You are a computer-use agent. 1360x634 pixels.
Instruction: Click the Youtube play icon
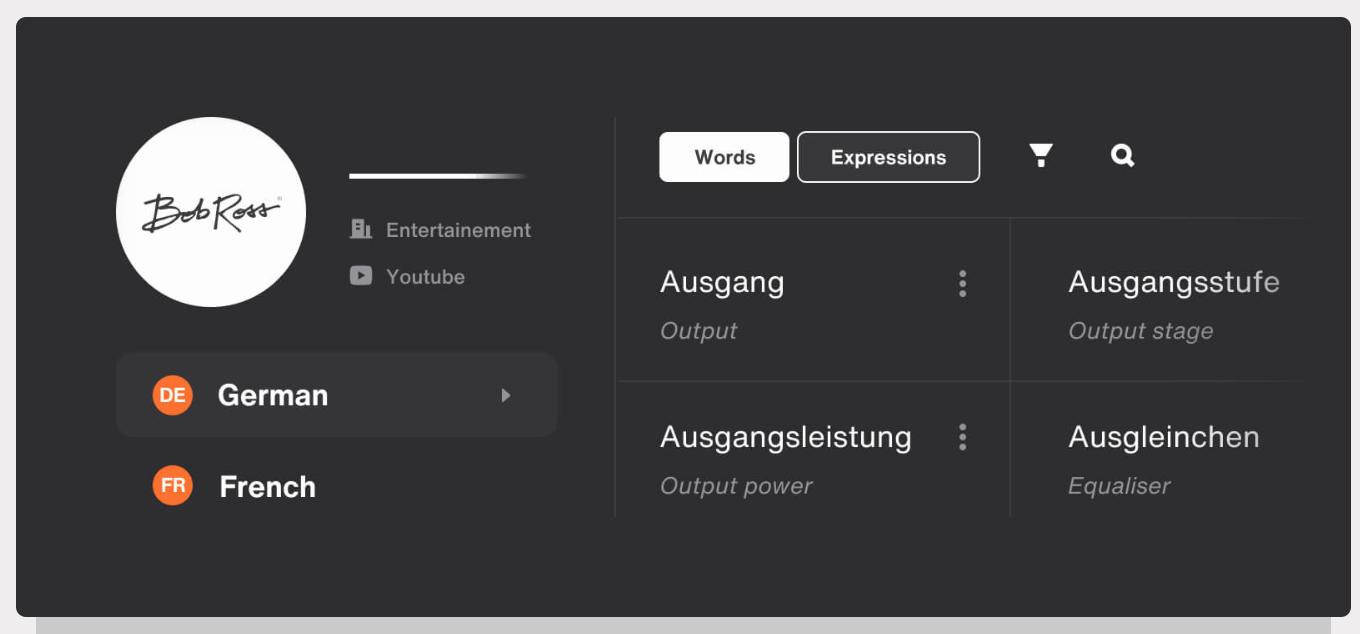tap(361, 276)
